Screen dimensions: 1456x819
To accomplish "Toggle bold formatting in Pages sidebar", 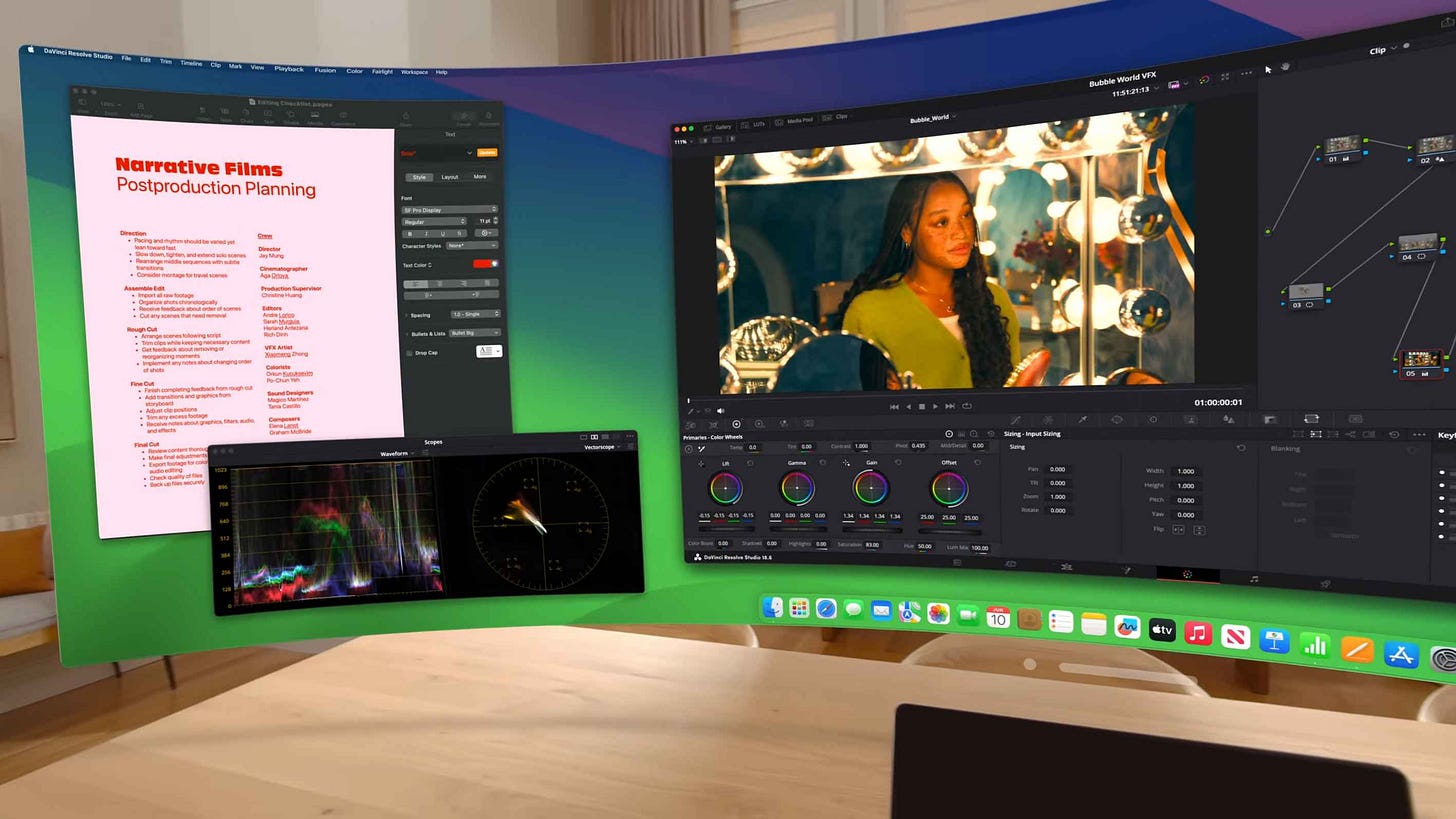I will (410, 233).
